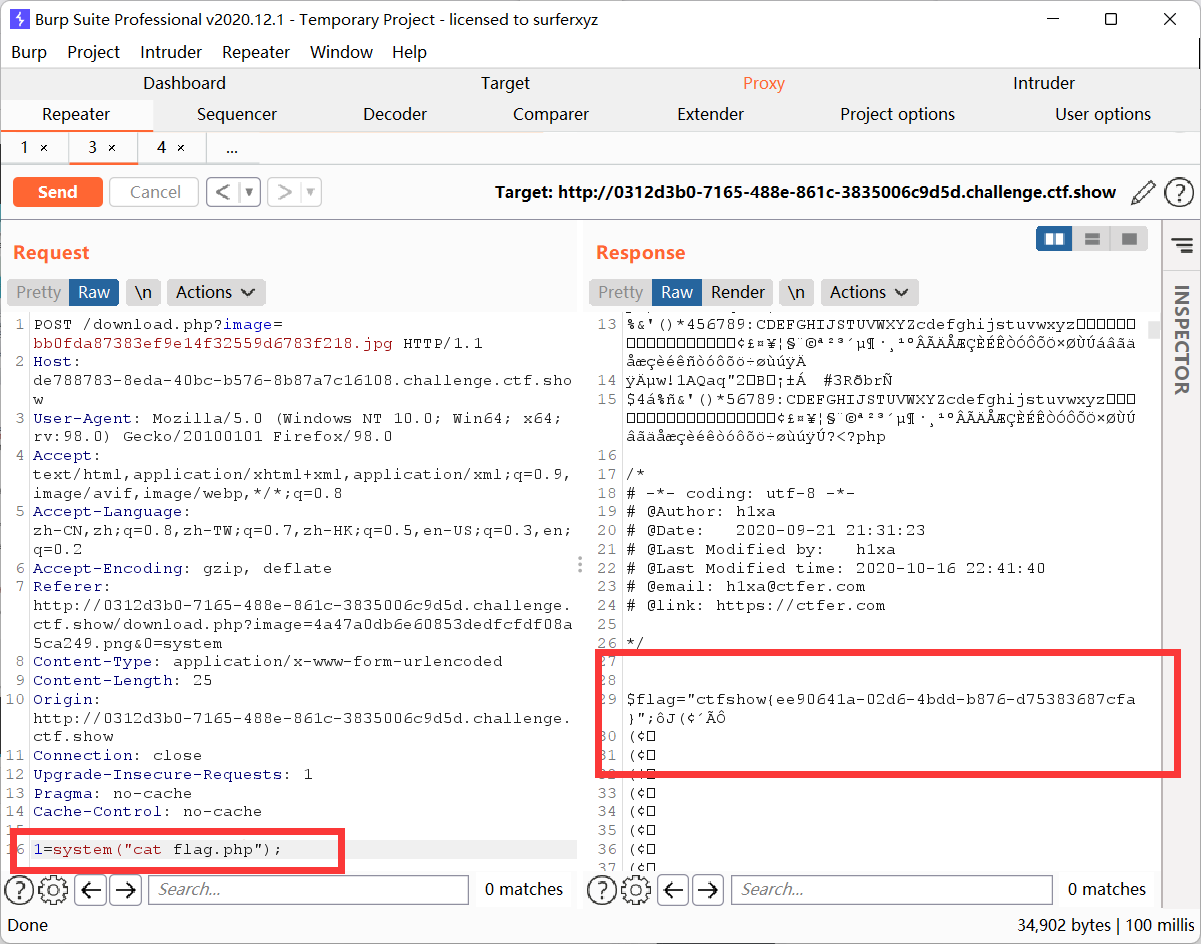Open request Actions dropdown
This screenshot has height=944, width=1201.
point(216,292)
